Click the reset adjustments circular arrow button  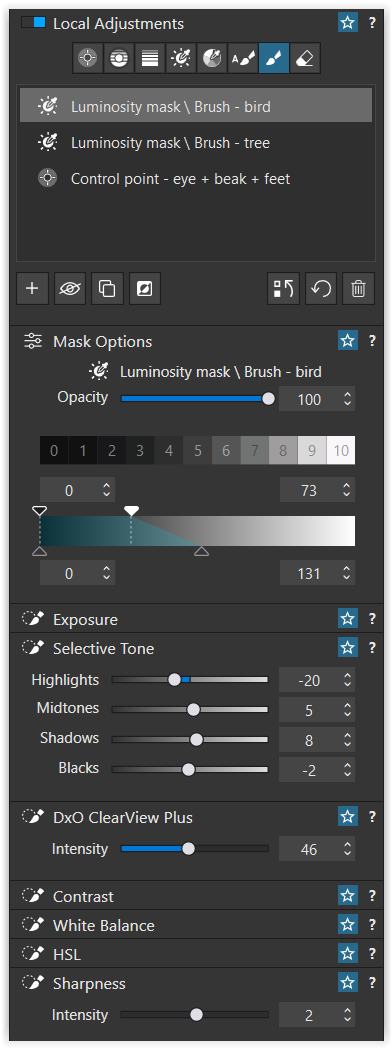321,288
